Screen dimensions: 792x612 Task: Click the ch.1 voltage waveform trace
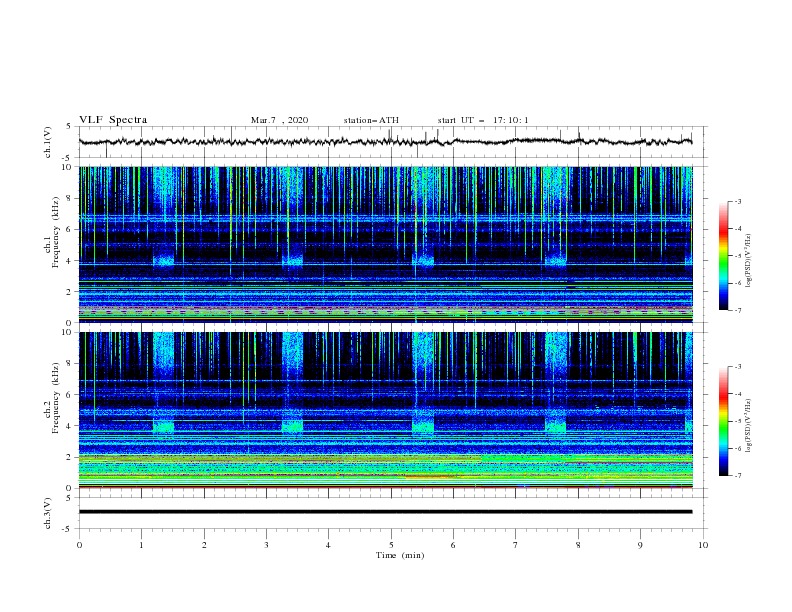click(x=385, y=141)
